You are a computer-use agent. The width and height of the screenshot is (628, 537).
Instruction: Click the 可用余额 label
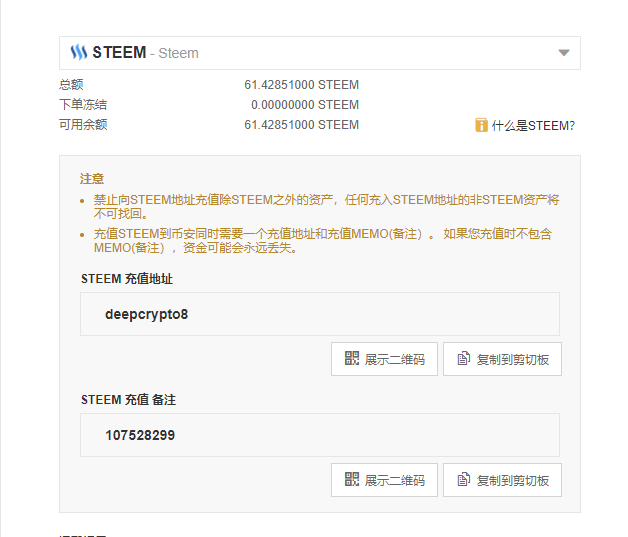pyautogui.click(x=83, y=125)
